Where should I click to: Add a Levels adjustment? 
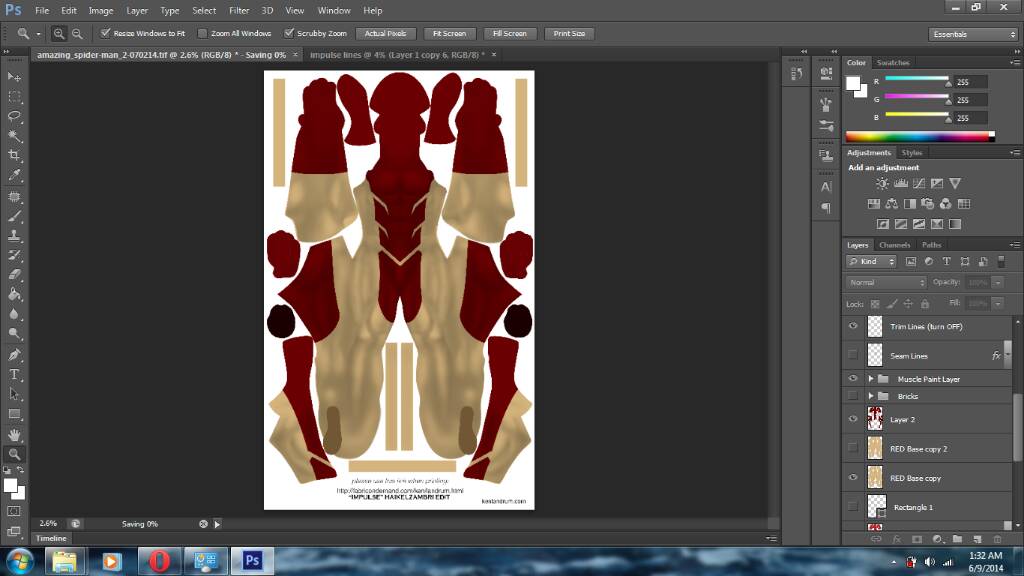901,184
